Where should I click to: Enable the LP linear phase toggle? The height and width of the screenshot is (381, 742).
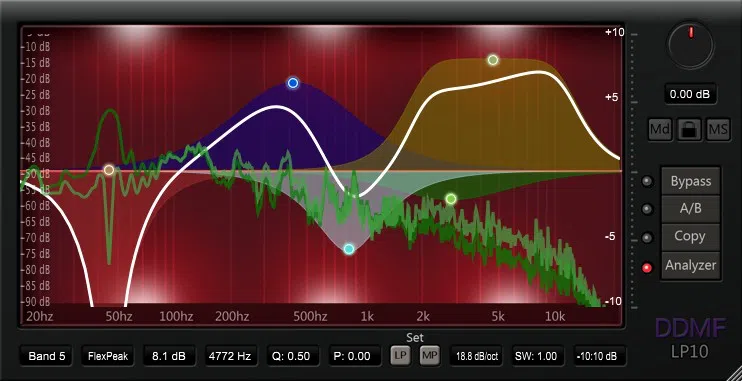[x=400, y=356]
